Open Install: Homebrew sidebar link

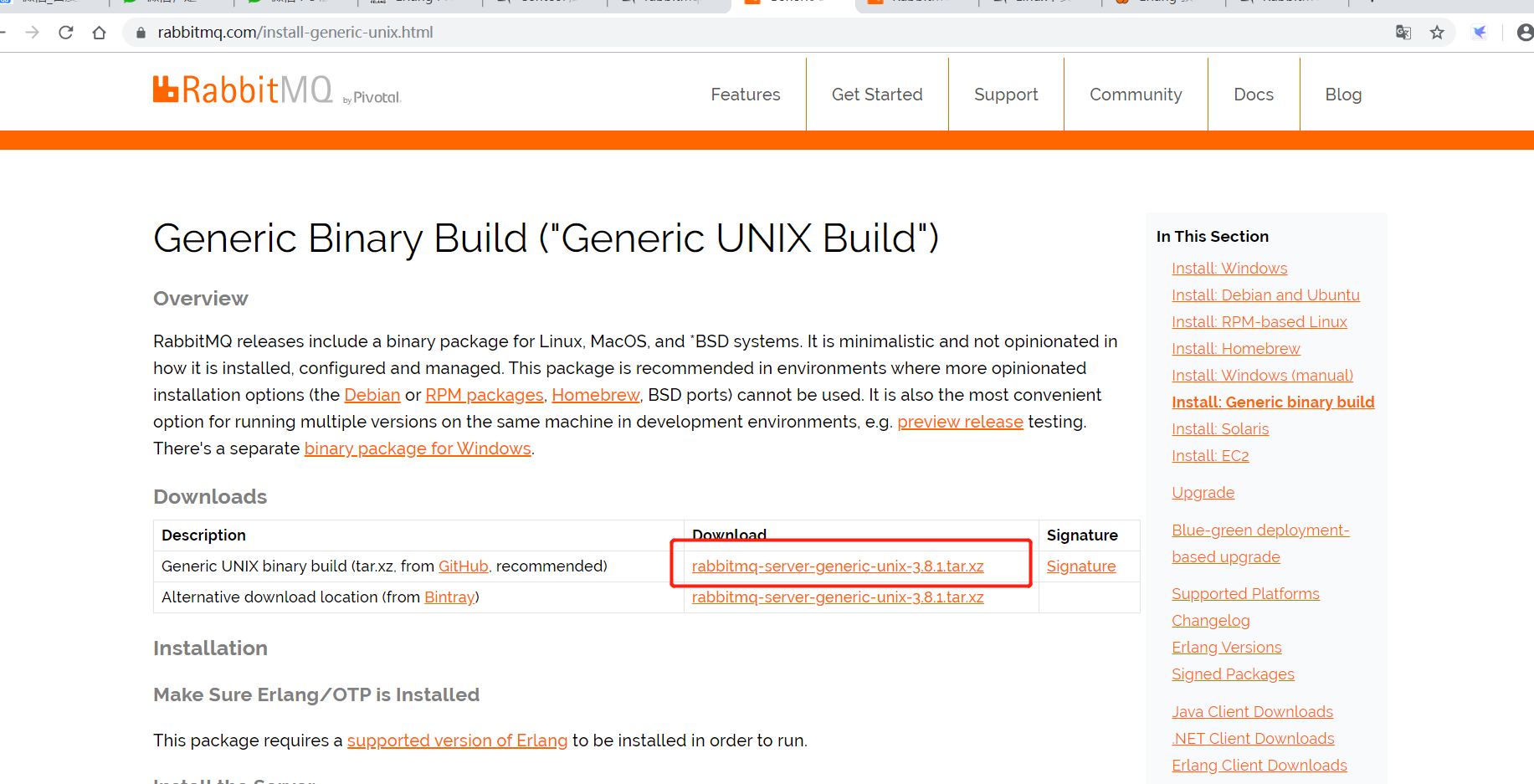[x=1236, y=349]
